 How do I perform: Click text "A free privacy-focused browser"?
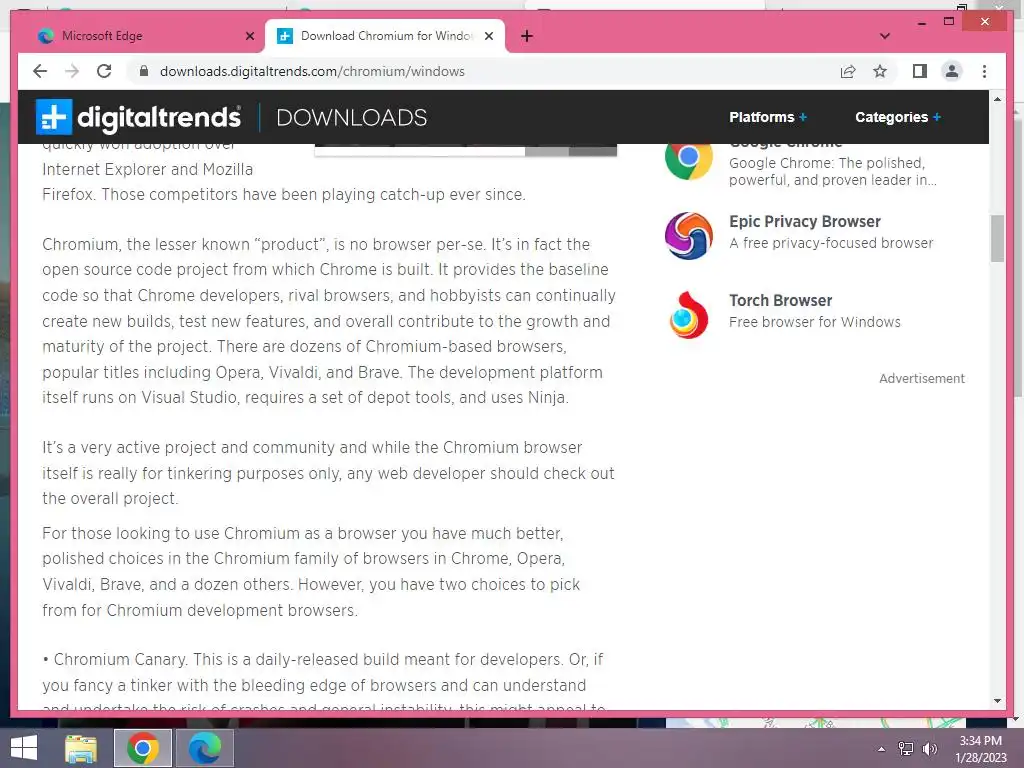831,243
